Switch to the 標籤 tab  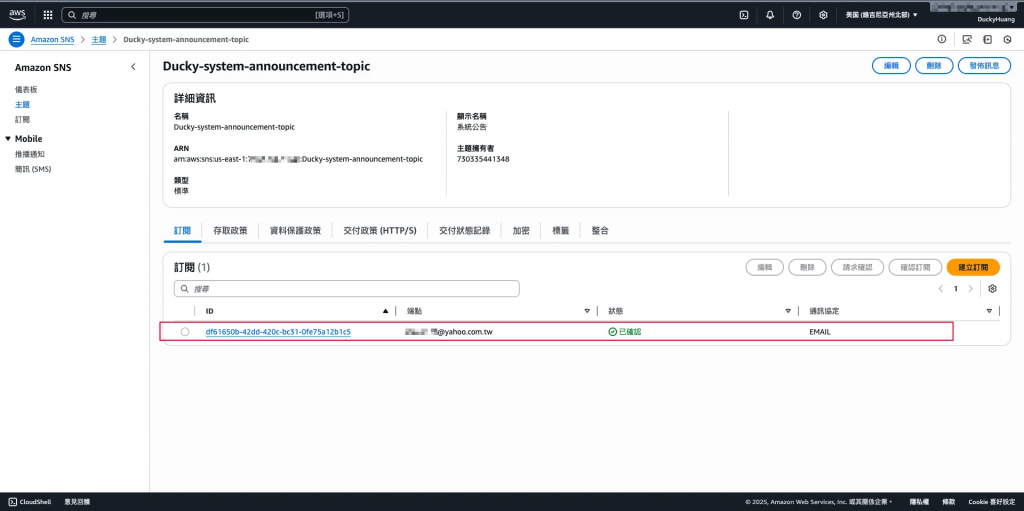tap(560, 231)
